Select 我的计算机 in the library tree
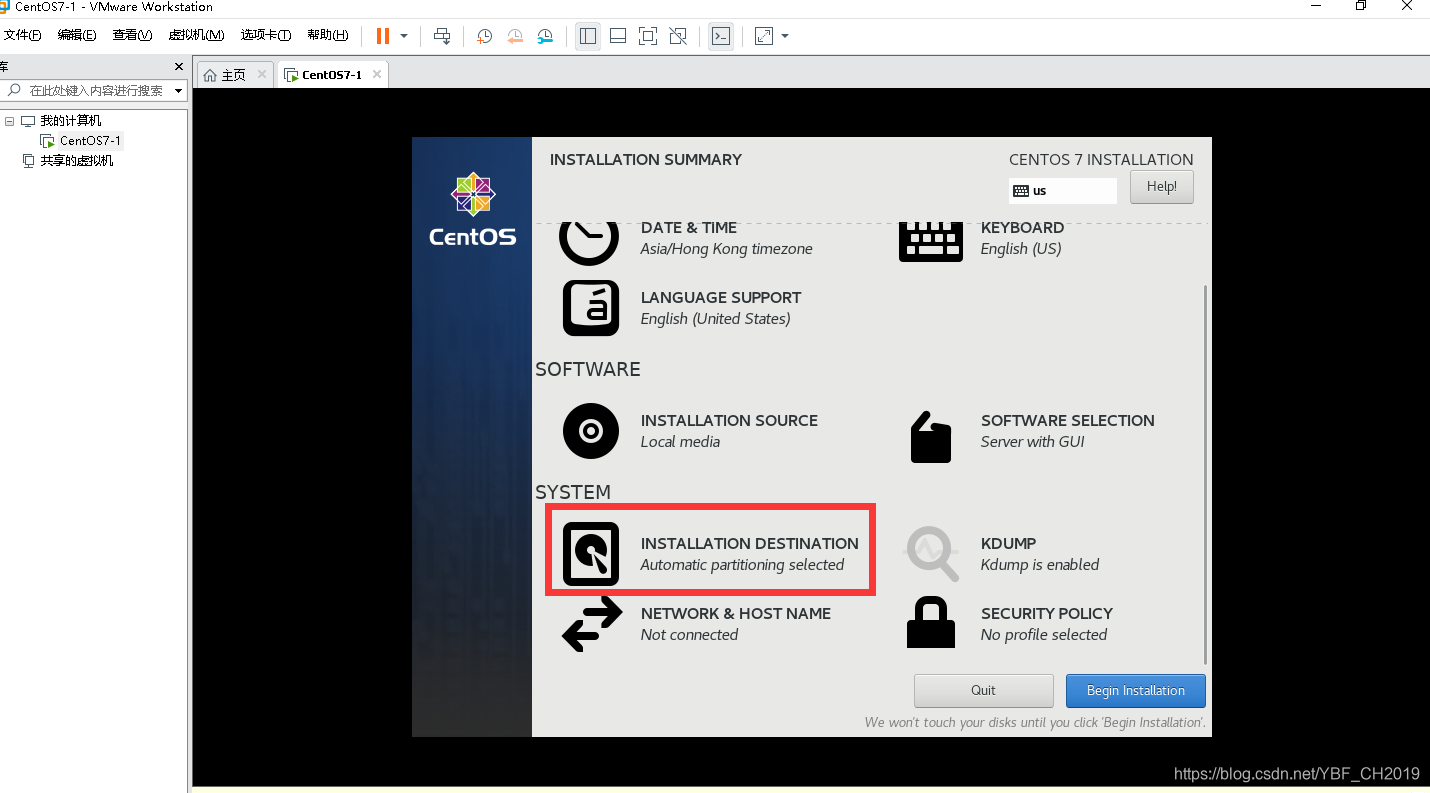 tap(70, 121)
